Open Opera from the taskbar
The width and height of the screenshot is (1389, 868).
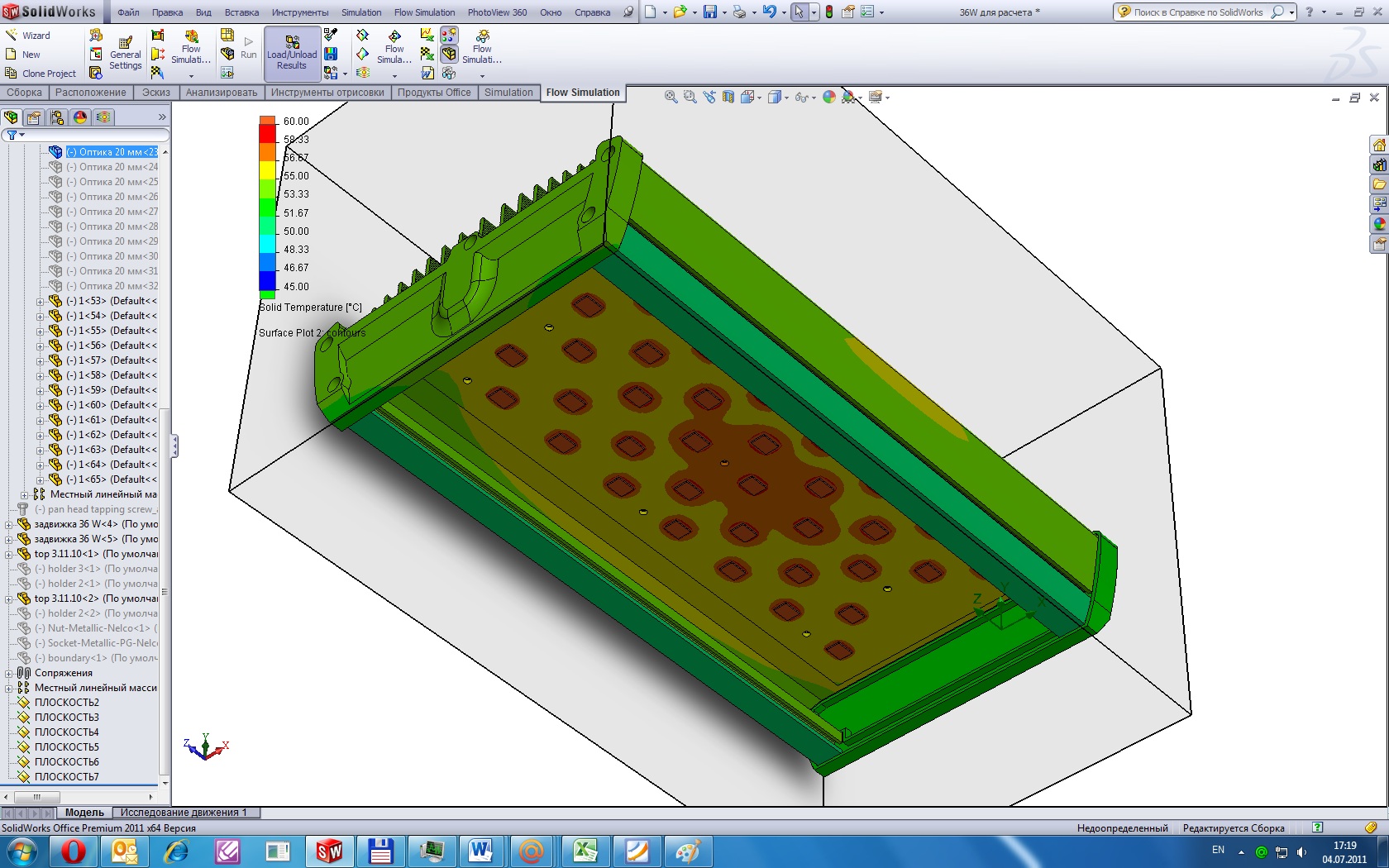(74, 851)
